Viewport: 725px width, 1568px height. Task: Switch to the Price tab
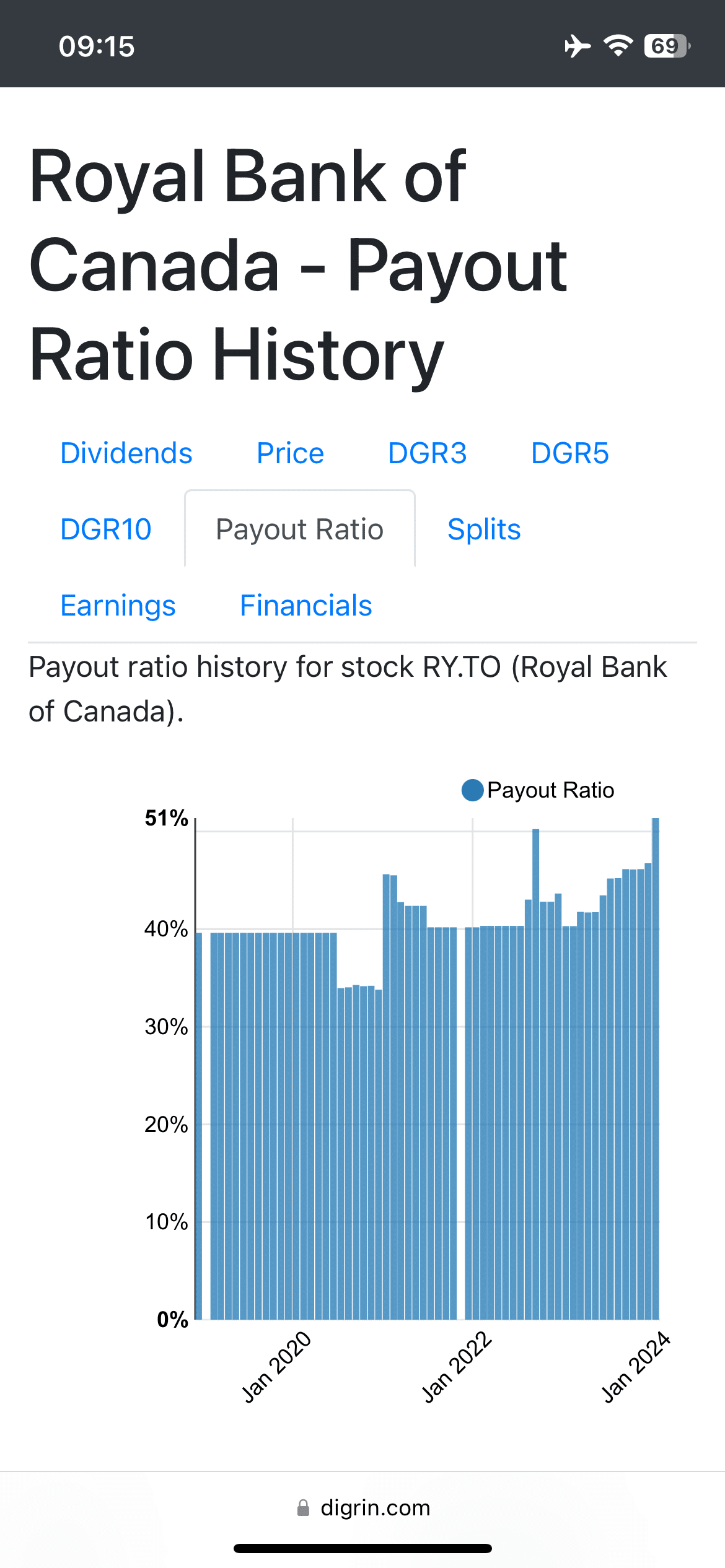tap(290, 453)
